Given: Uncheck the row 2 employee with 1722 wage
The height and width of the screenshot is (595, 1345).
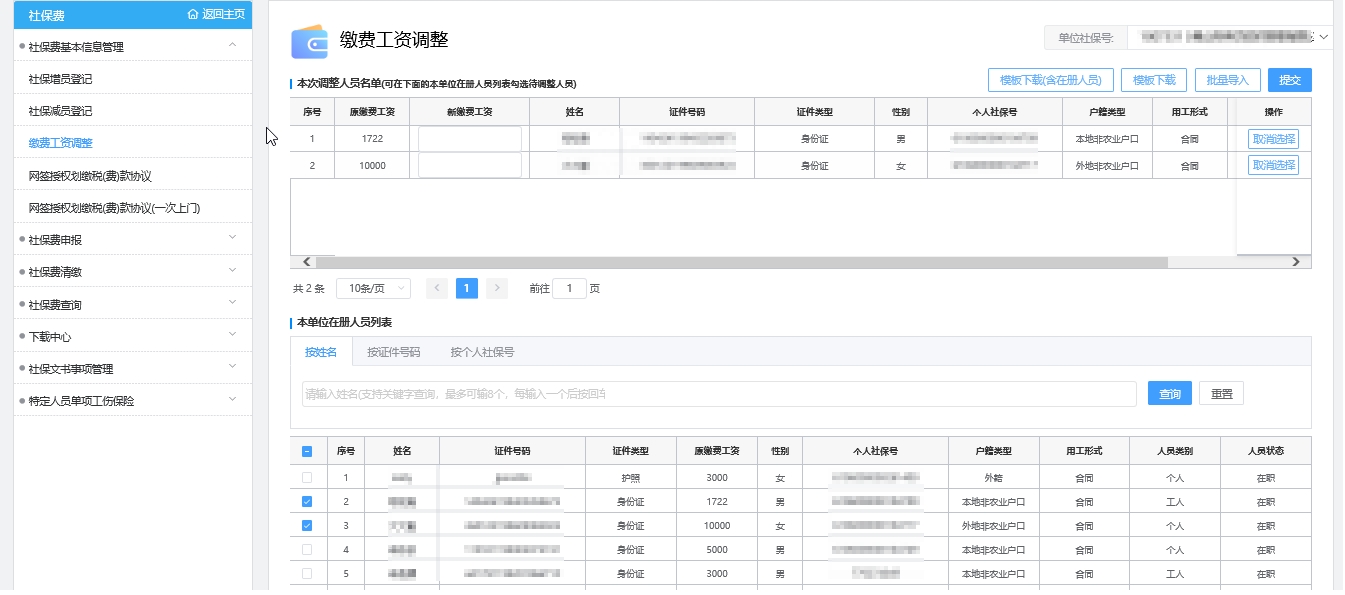Looking at the screenshot, I should [307, 502].
